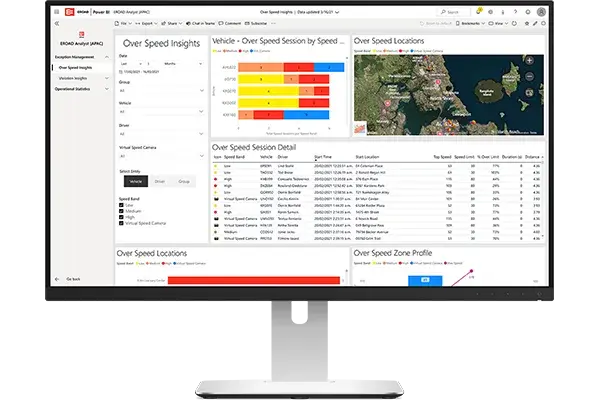Click the map reset view icon
This screenshot has height=400, width=600.
pyautogui.click(x=529, y=92)
